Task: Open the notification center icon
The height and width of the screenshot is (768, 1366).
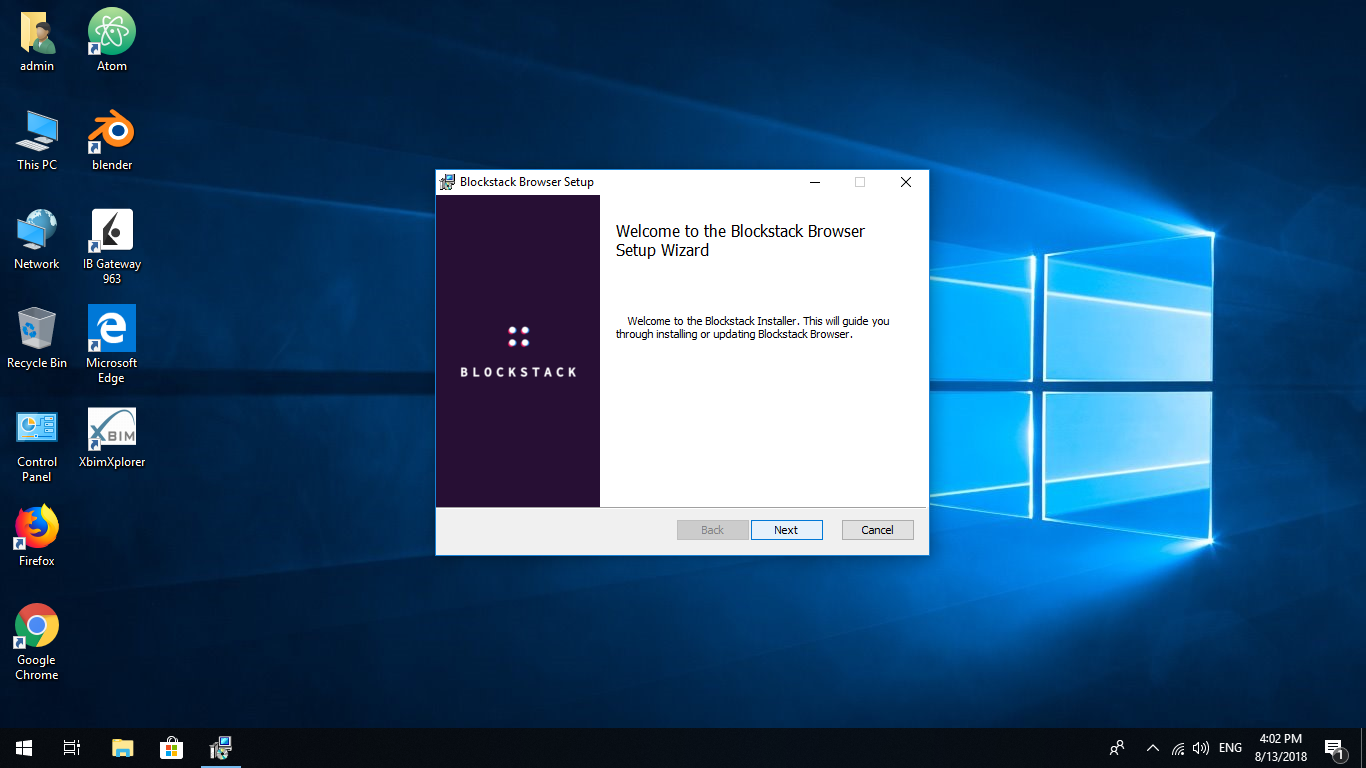Action: pos(1334,747)
